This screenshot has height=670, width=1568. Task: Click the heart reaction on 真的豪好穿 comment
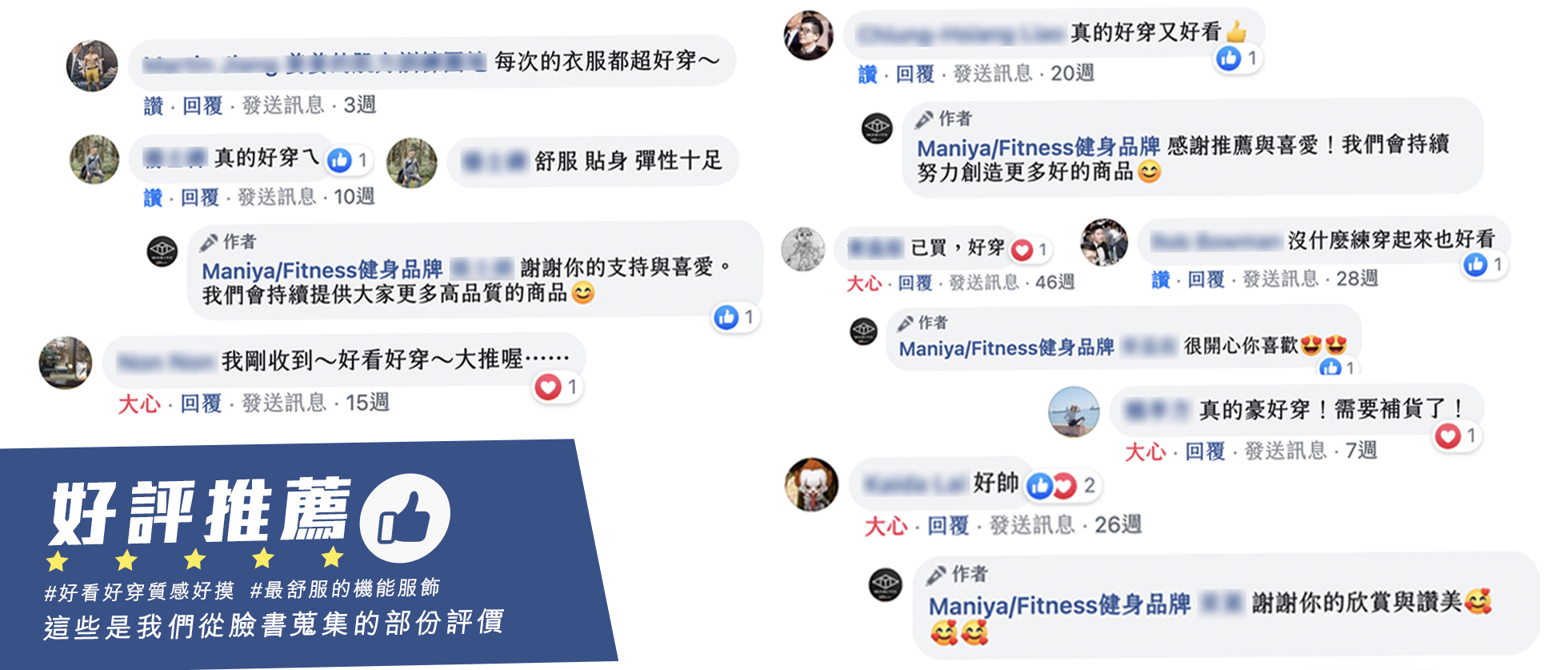click(x=1448, y=435)
